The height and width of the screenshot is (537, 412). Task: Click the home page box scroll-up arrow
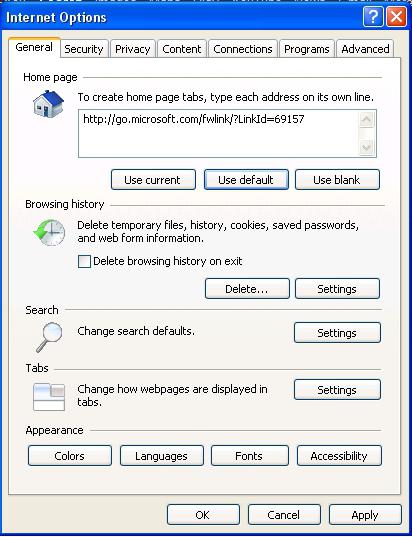367,120
